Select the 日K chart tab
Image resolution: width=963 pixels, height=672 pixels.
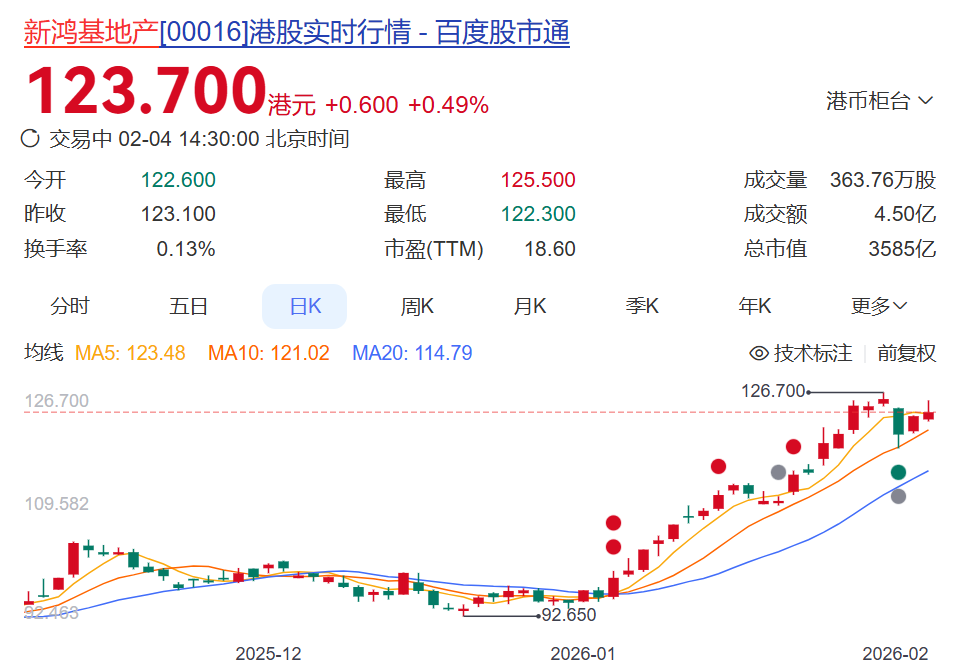305,306
